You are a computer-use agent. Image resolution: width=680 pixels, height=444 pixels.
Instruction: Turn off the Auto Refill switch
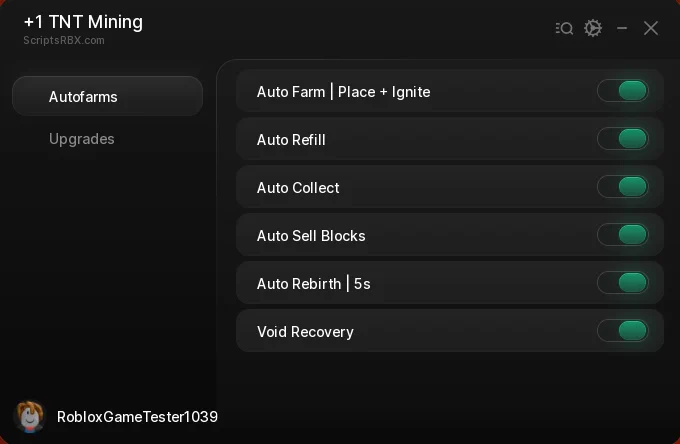coord(623,139)
